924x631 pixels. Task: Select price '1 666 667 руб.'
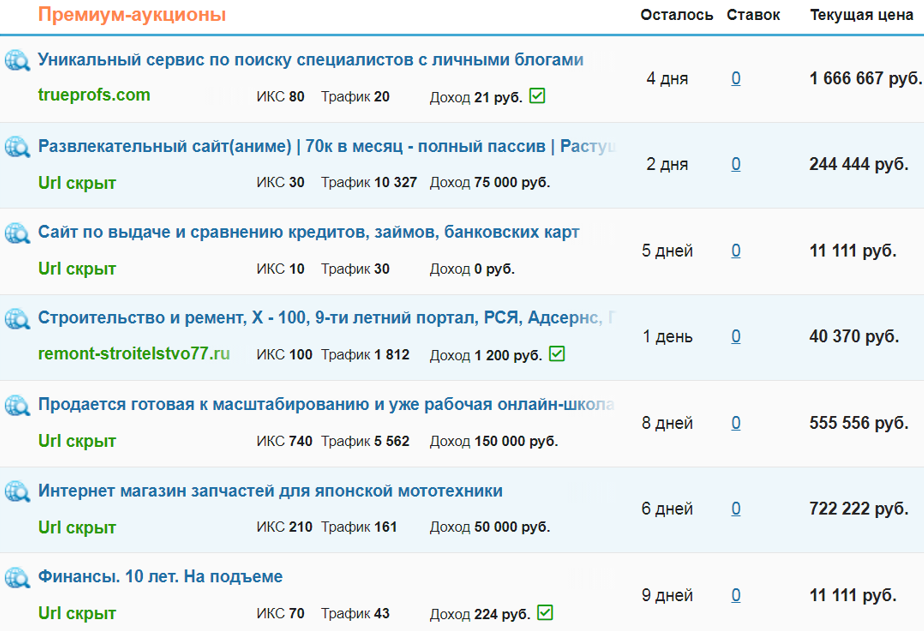pos(866,78)
